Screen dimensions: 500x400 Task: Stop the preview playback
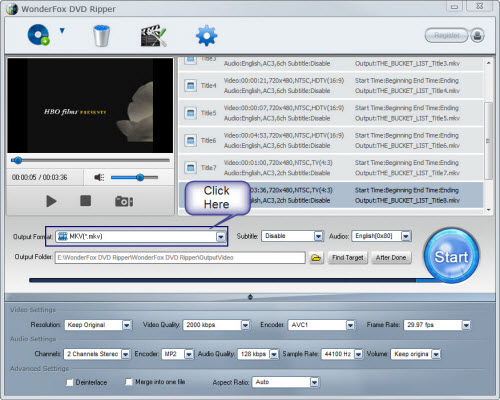point(86,201)
